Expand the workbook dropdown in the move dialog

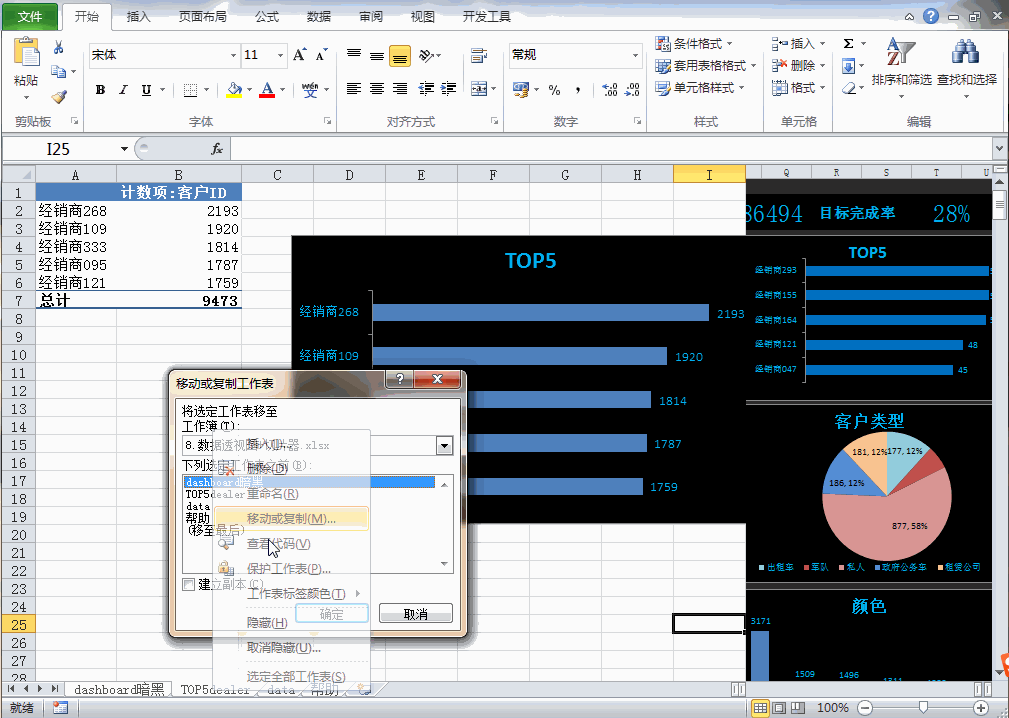pyautogui.click(x=444, y=445)
